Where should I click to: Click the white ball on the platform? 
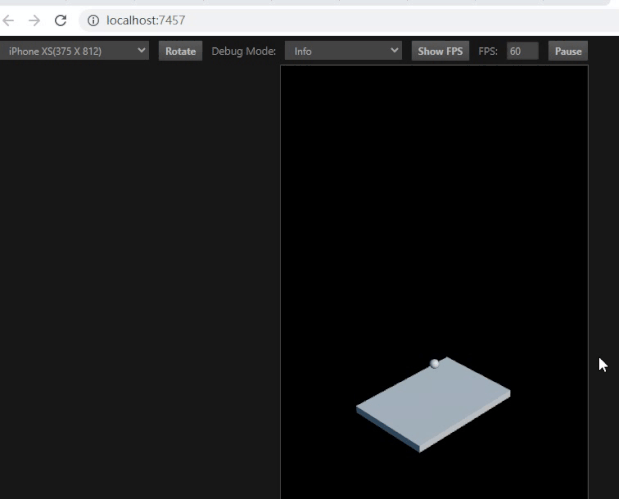click(434, 364)
